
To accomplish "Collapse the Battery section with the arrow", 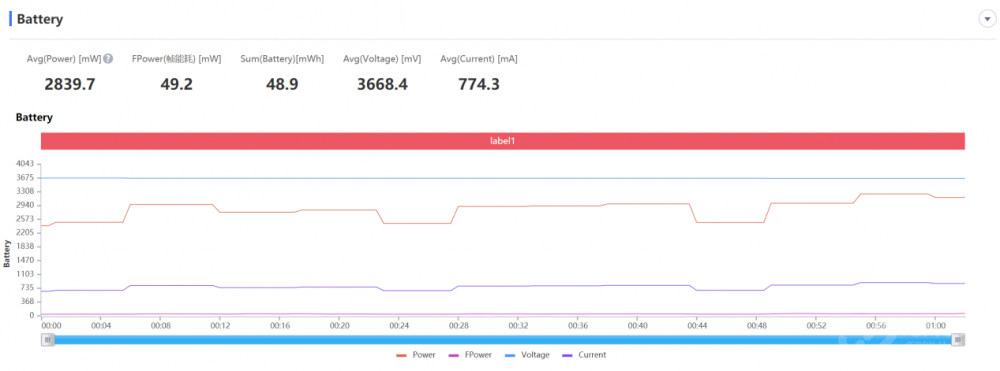I will 987,19.
